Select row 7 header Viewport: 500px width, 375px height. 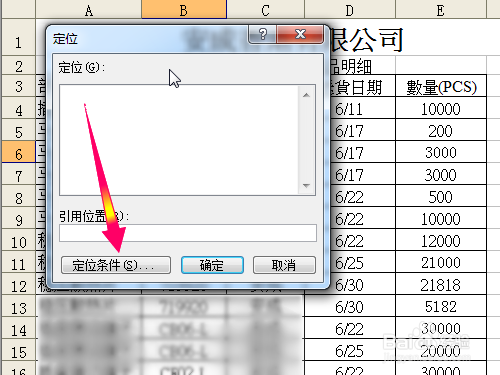point(18,174)
